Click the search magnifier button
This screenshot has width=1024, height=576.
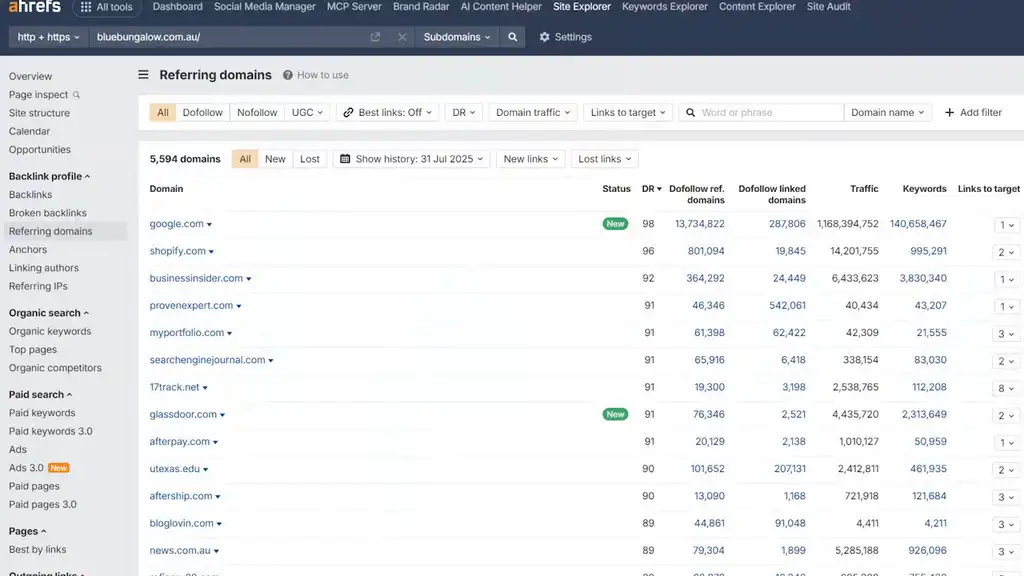513,37
